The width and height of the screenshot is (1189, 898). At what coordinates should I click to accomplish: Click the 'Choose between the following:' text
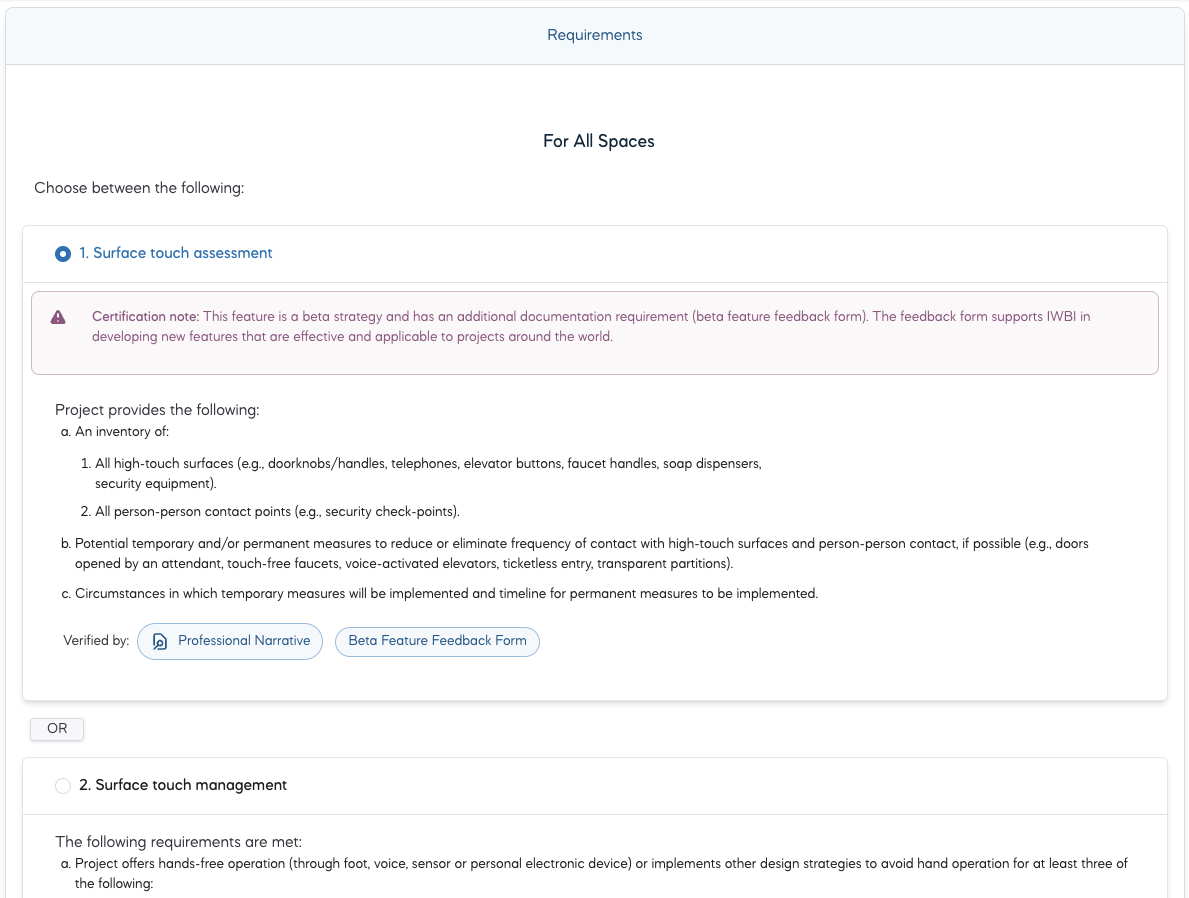pos(139,188)
